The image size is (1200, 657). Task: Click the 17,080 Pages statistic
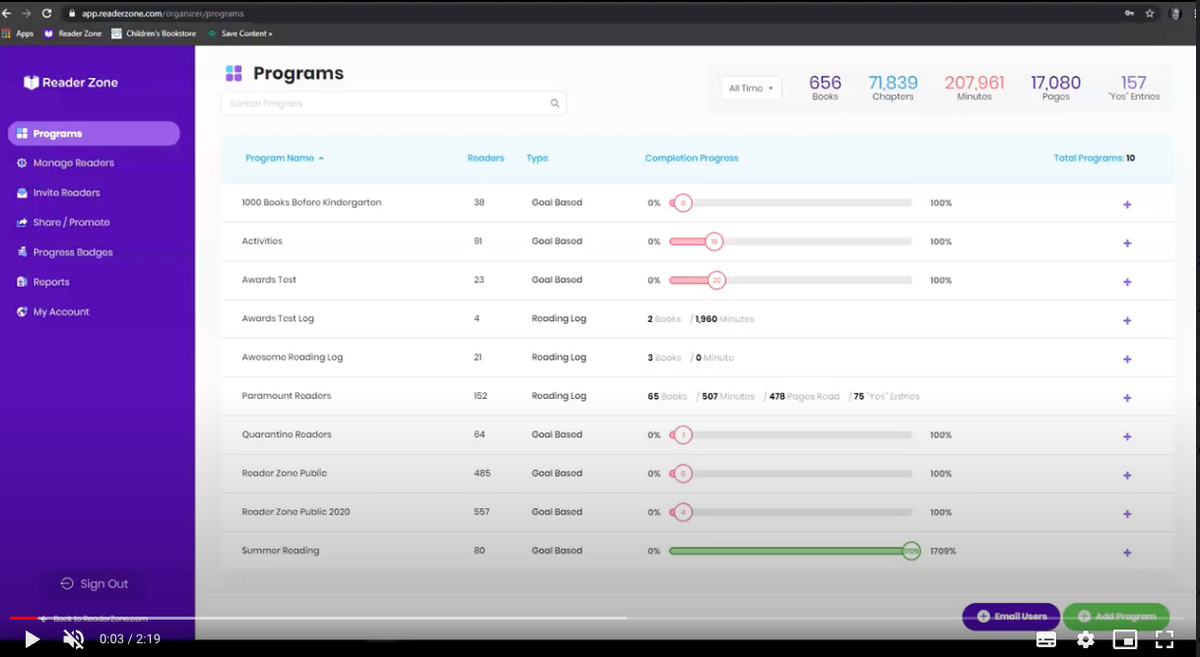pos(1056,87)
